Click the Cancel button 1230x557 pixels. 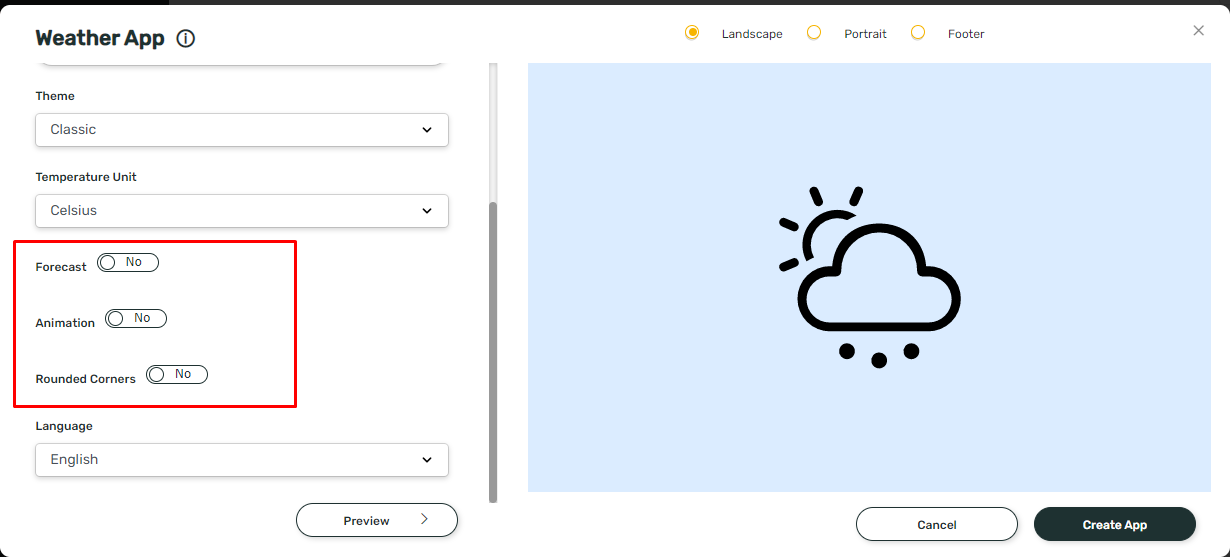(x=937, y=524)
